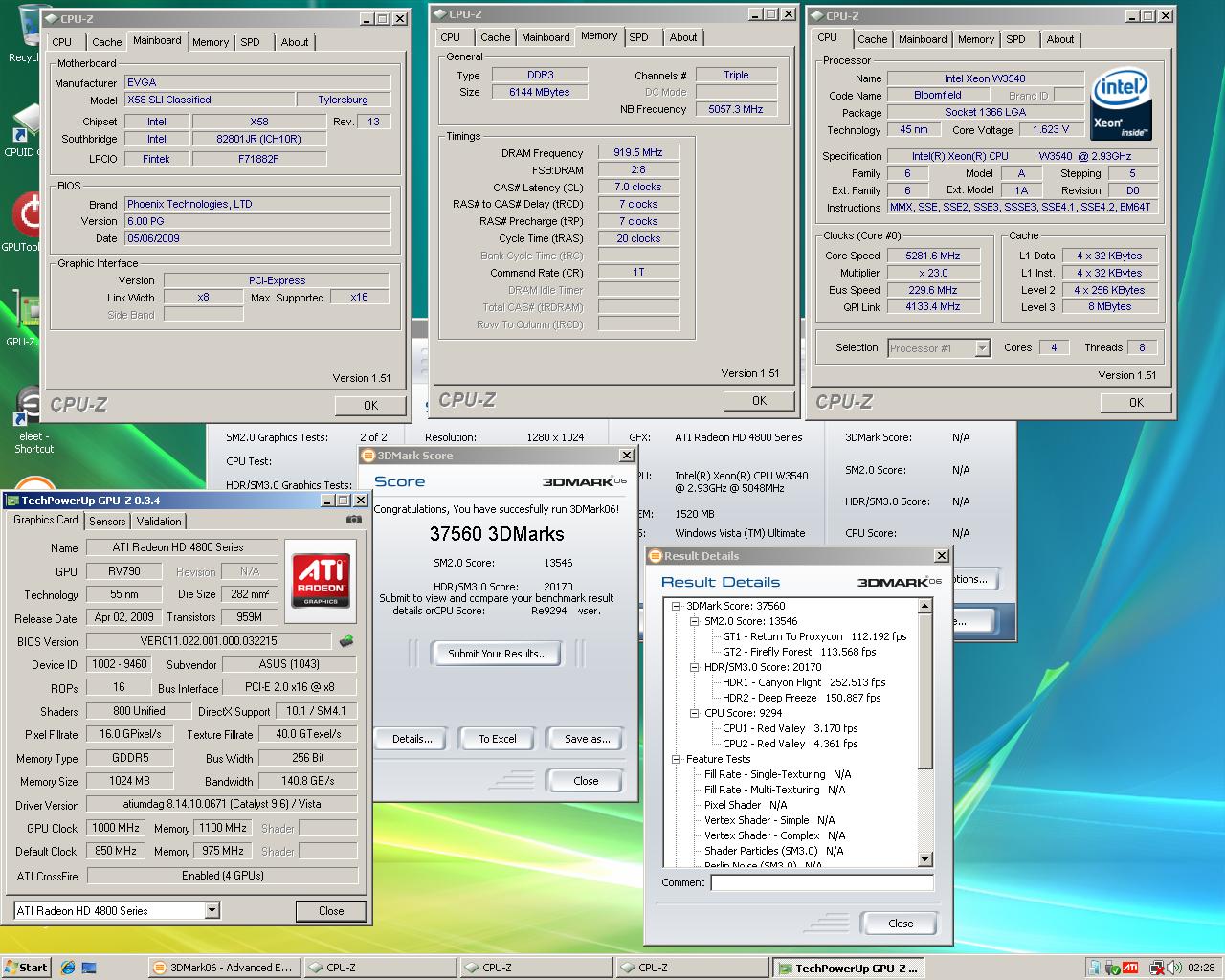The width and height of the screenshot is (1225, 980).
Task: Click OK in the Mainboard CPU-Z window
Action: pos(370,406)
